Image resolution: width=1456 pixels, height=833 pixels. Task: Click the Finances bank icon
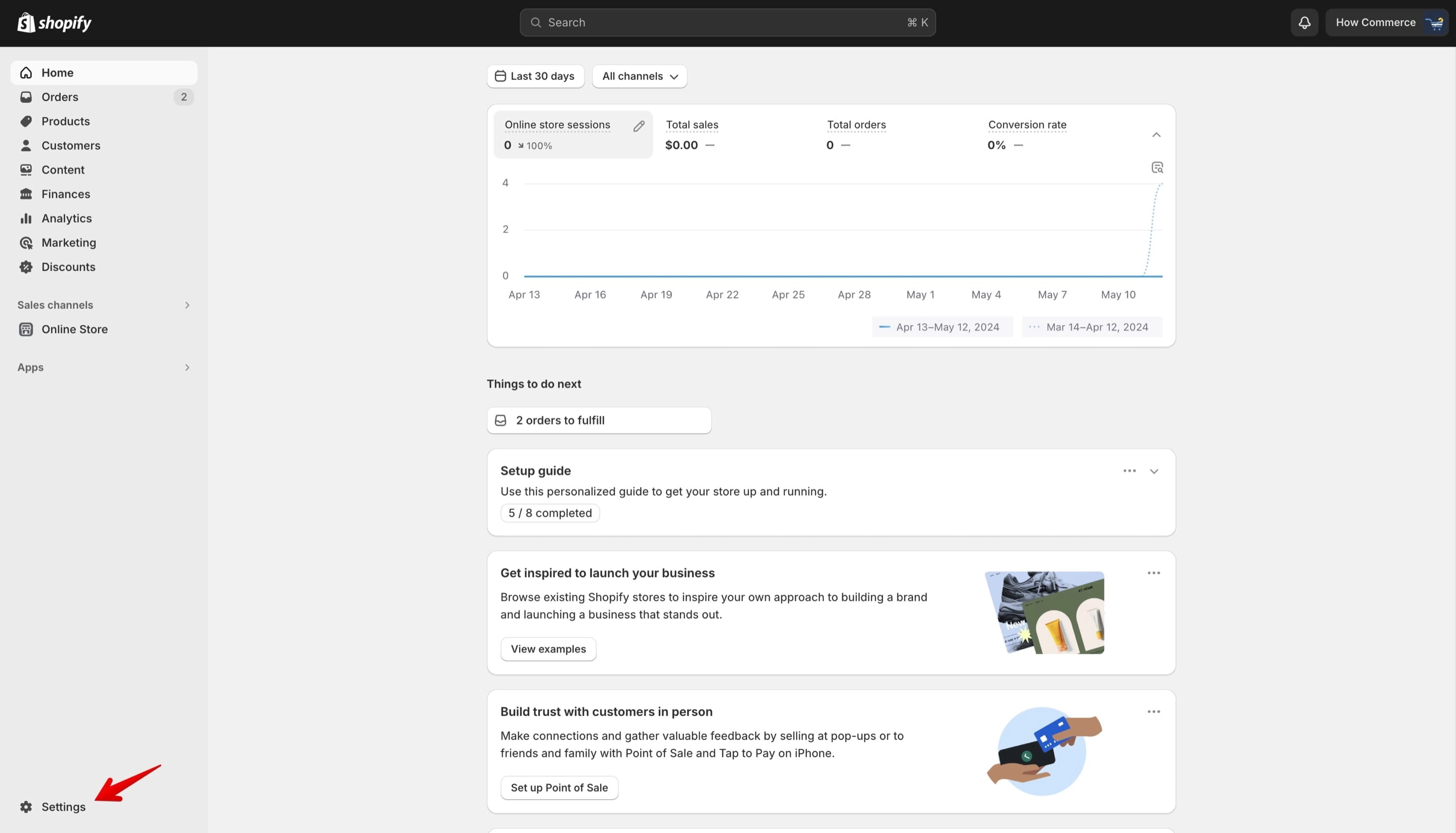pyautogui.click(x=26, y=194)
